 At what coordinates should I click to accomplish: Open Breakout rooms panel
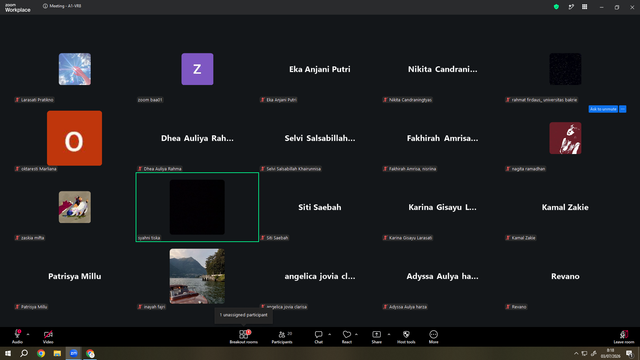243,337
